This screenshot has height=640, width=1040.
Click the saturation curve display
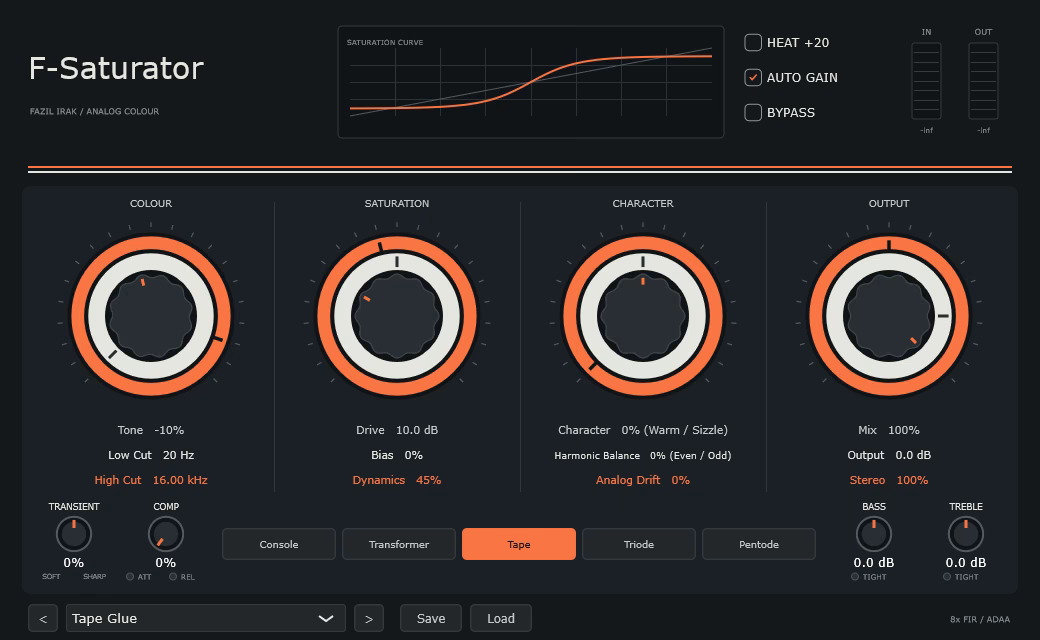click(531, 82)
